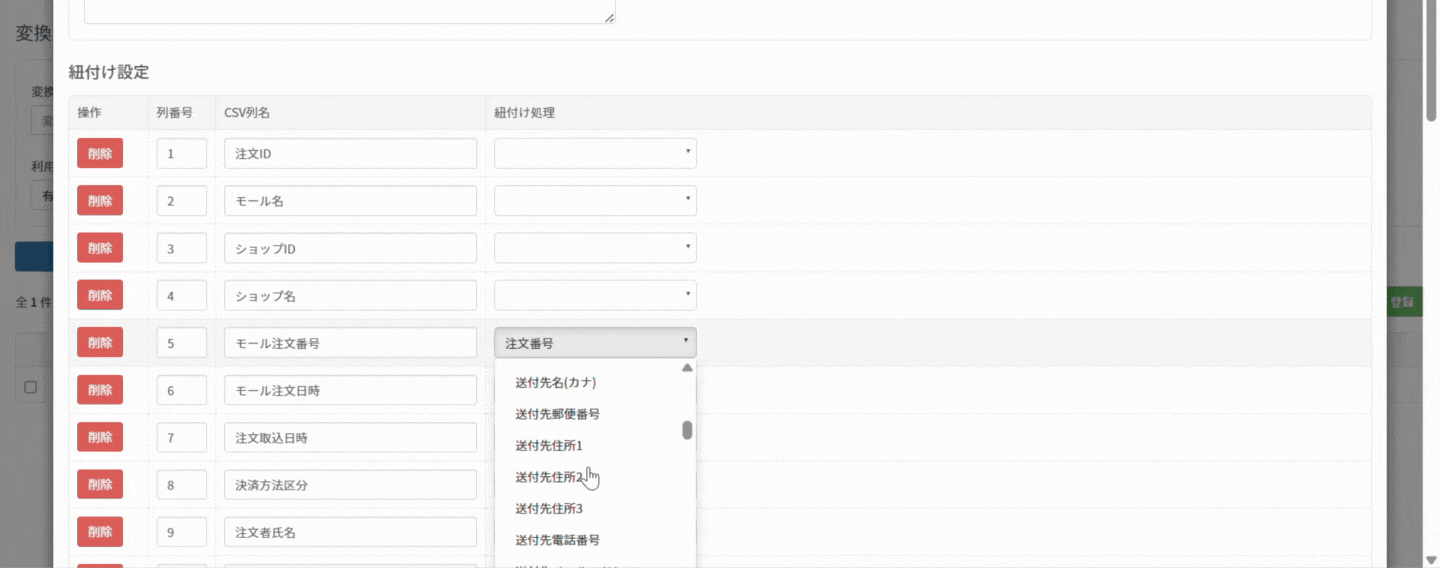
Task: Click the column number field showing 1
Action: [182, 153]
